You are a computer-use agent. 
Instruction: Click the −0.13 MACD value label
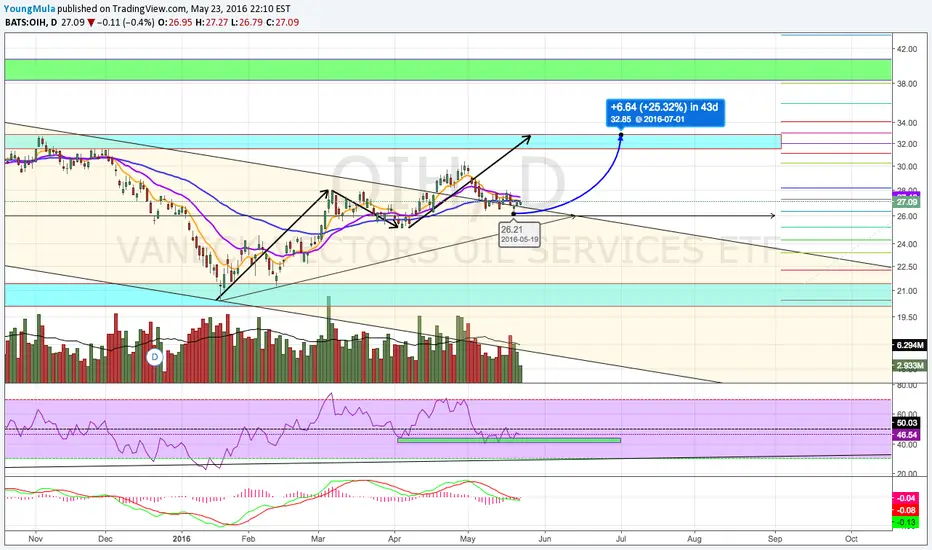tap(906, 522)
